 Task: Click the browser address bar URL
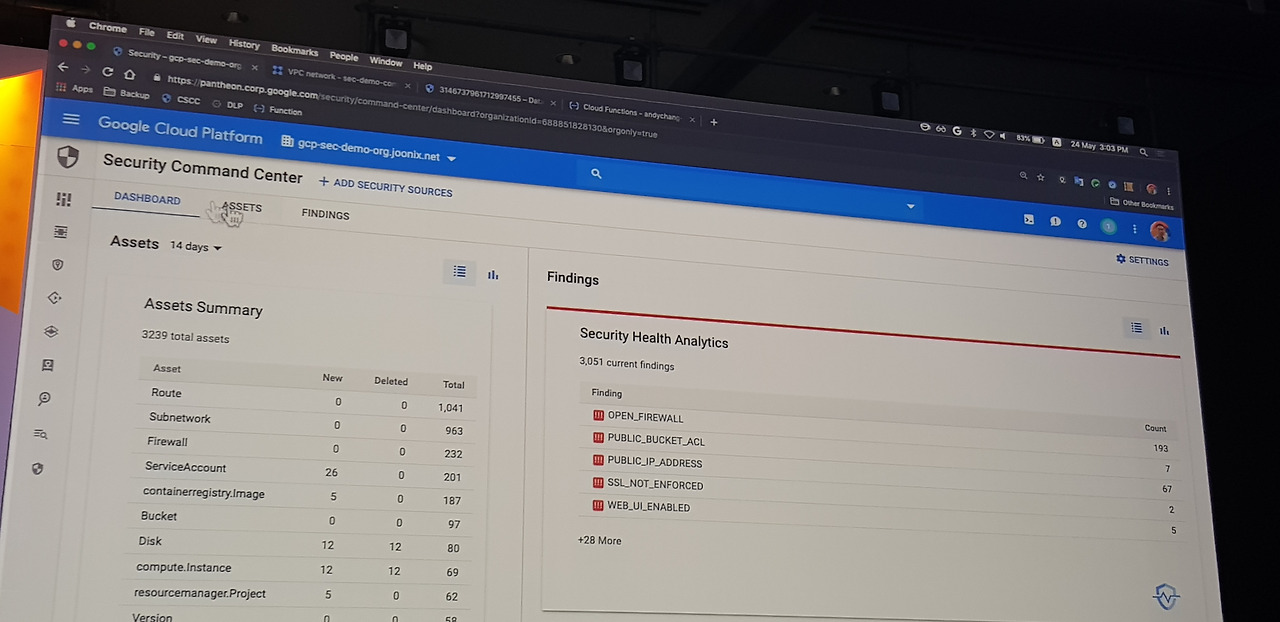coord(412,106)
